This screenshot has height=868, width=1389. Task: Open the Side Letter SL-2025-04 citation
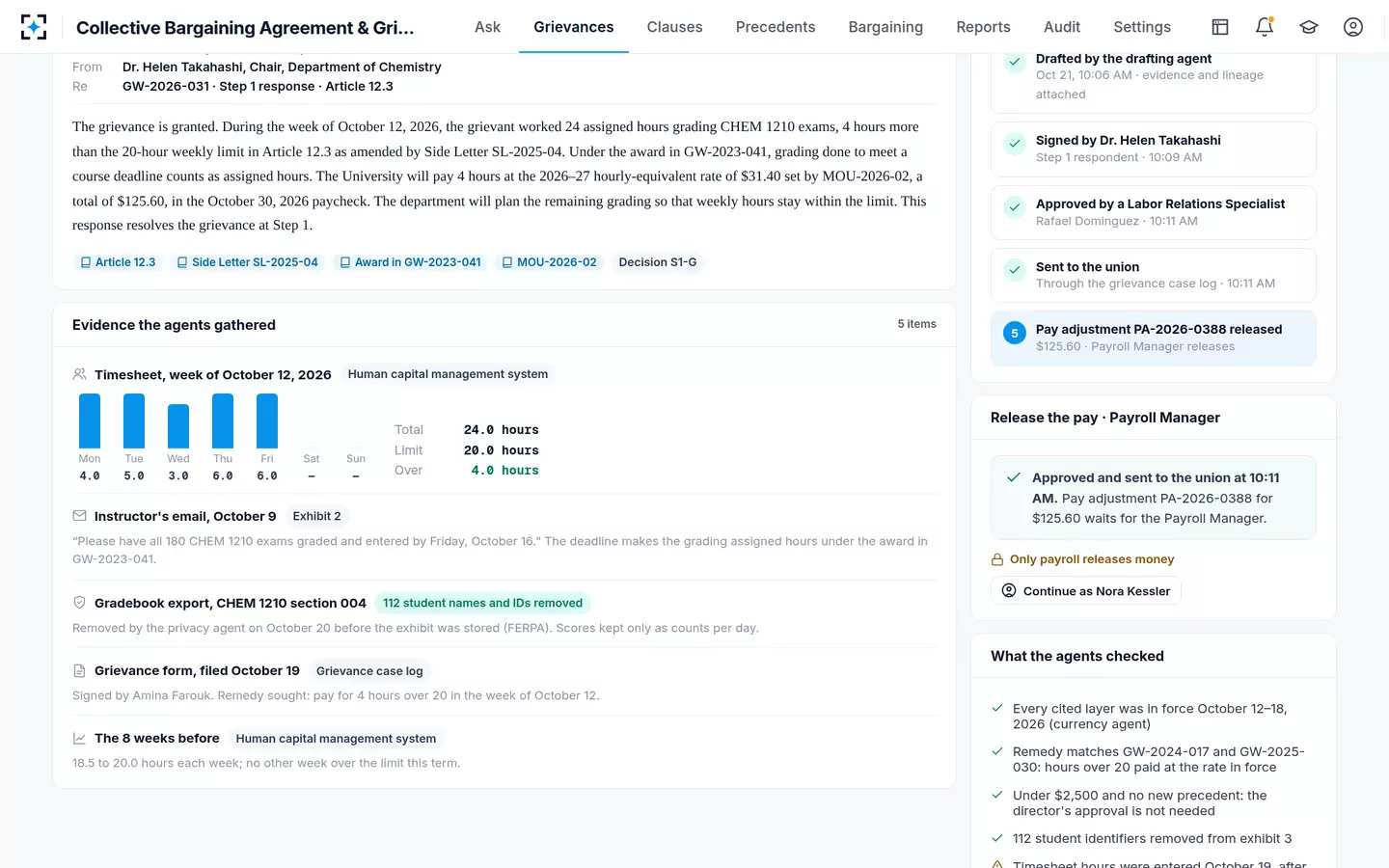tap(247, 262)
